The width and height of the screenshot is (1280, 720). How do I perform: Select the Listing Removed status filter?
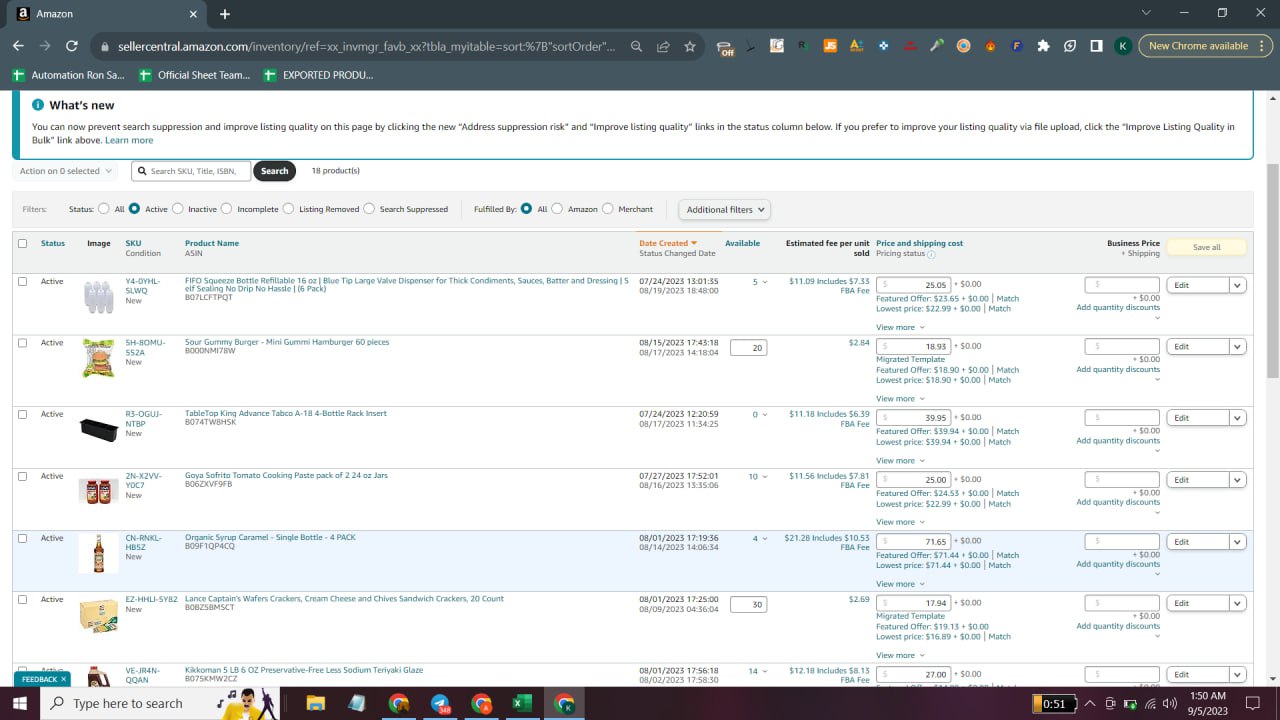tap(289, 209)
